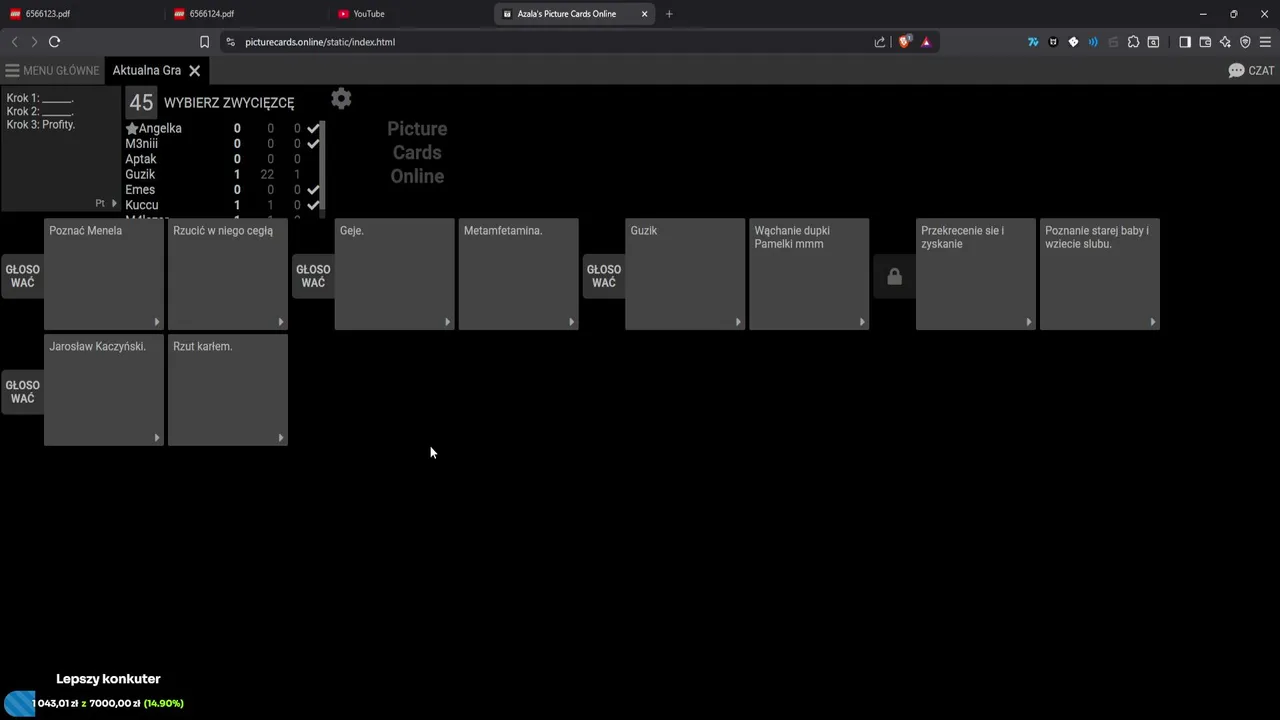Select the 'Rzut karłem.' answer card
The width and height of the screenshot is (1280, 720).
tap(228, 389)
